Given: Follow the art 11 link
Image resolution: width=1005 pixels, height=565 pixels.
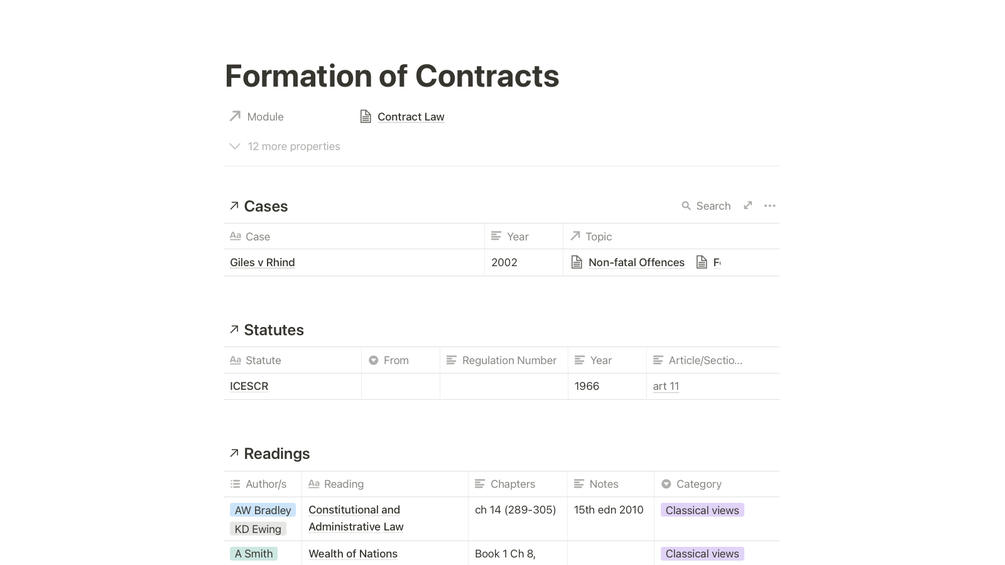Looking at the screenshot, I should (666, 386).
